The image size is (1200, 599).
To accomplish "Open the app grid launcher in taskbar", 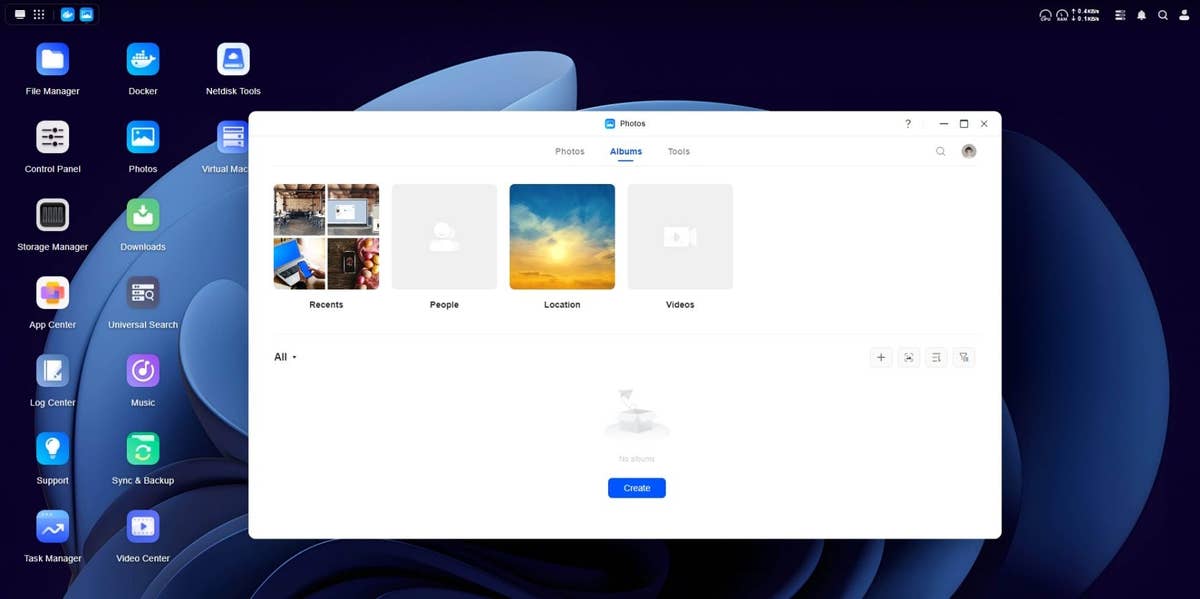I will (x=39, y=15).
